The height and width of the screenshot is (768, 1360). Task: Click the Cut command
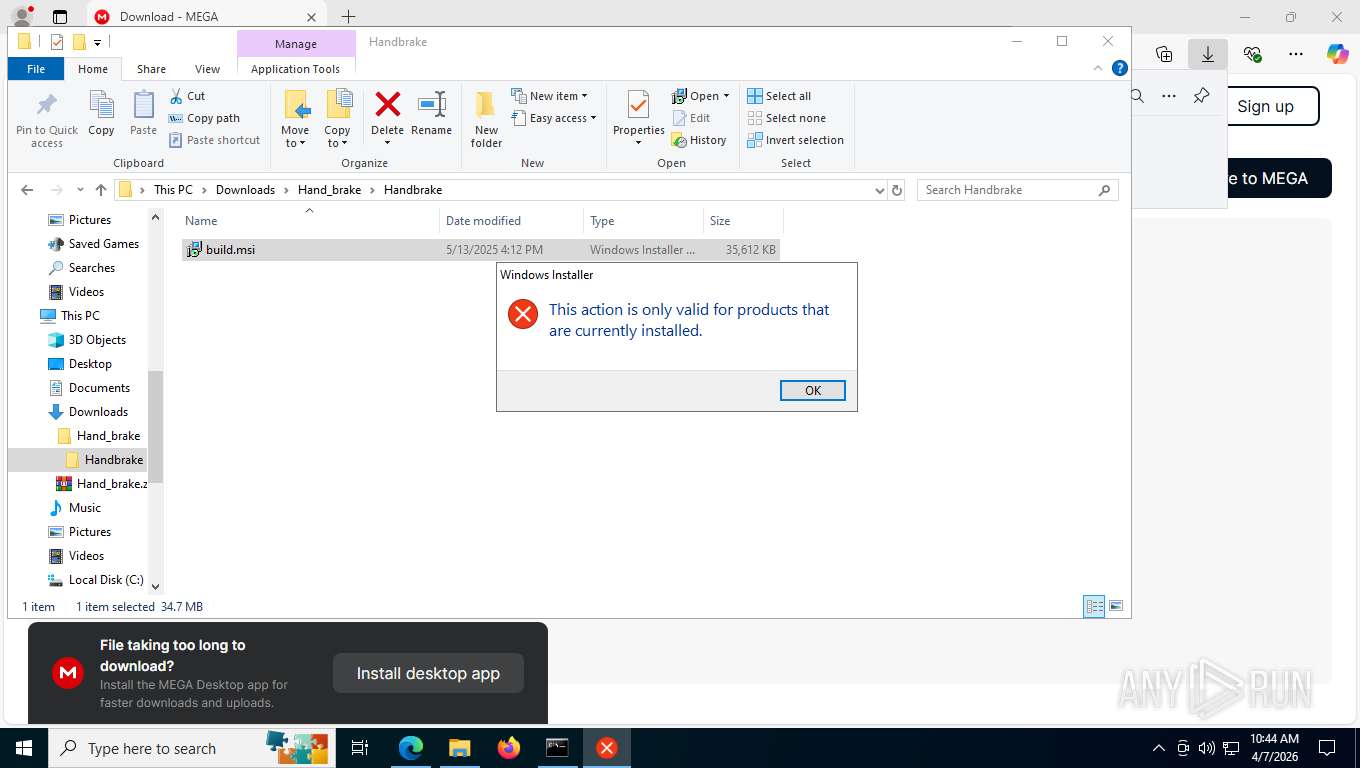point(187,96)
